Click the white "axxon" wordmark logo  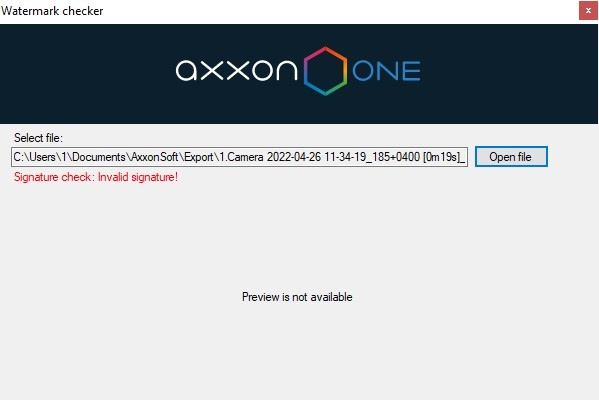[x=236, y=70]
